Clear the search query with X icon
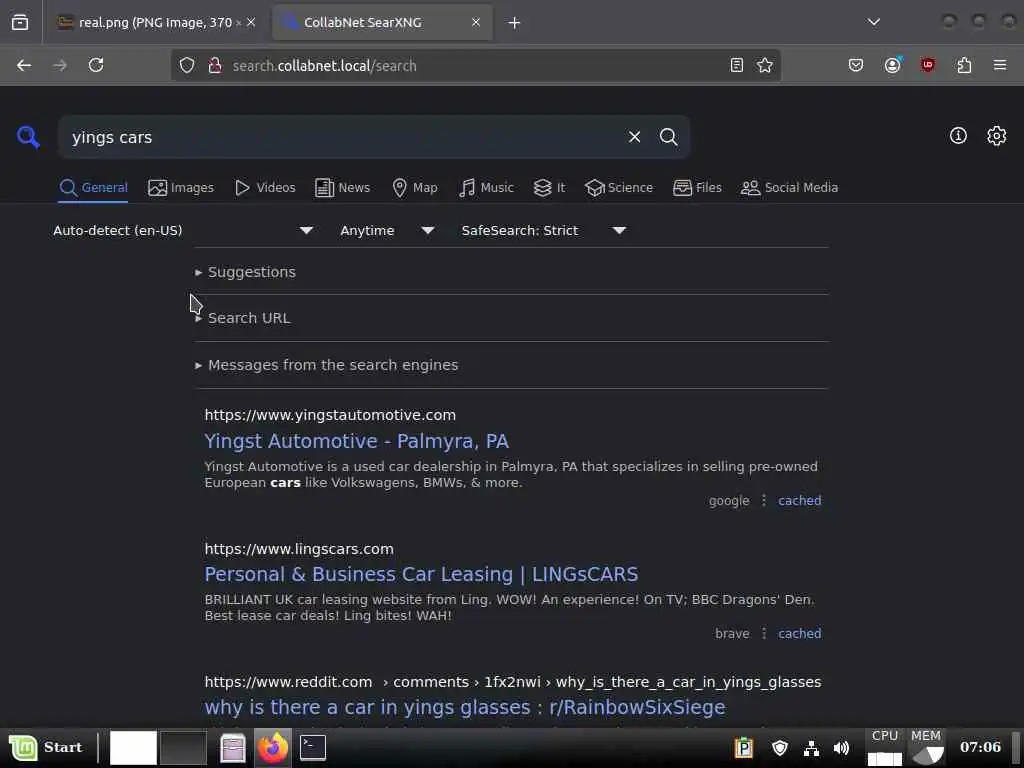This screenshot has width=1024, height=768. click(x=634, y=136)
